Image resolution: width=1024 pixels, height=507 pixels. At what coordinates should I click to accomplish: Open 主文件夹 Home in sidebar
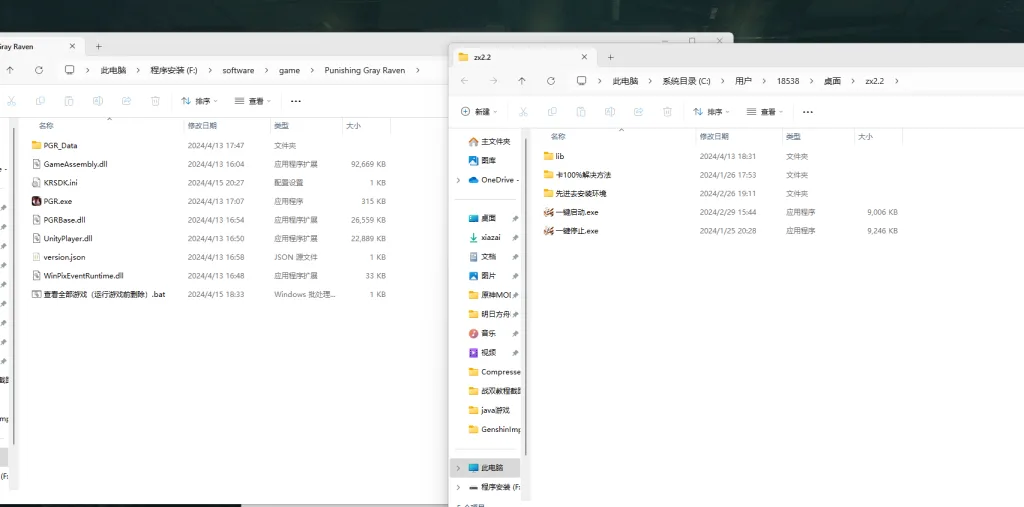[489, 142]
